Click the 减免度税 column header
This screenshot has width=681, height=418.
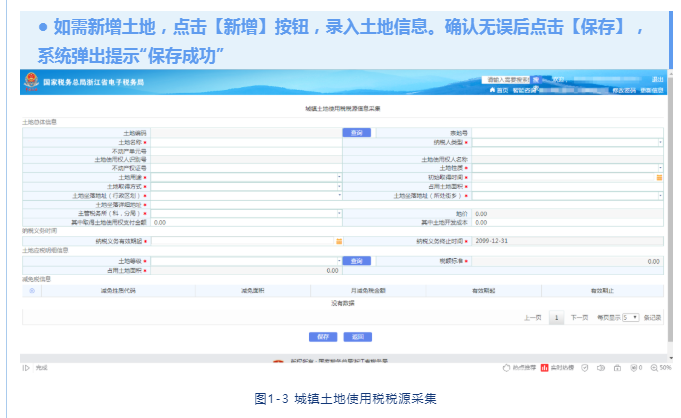point(253,291)
